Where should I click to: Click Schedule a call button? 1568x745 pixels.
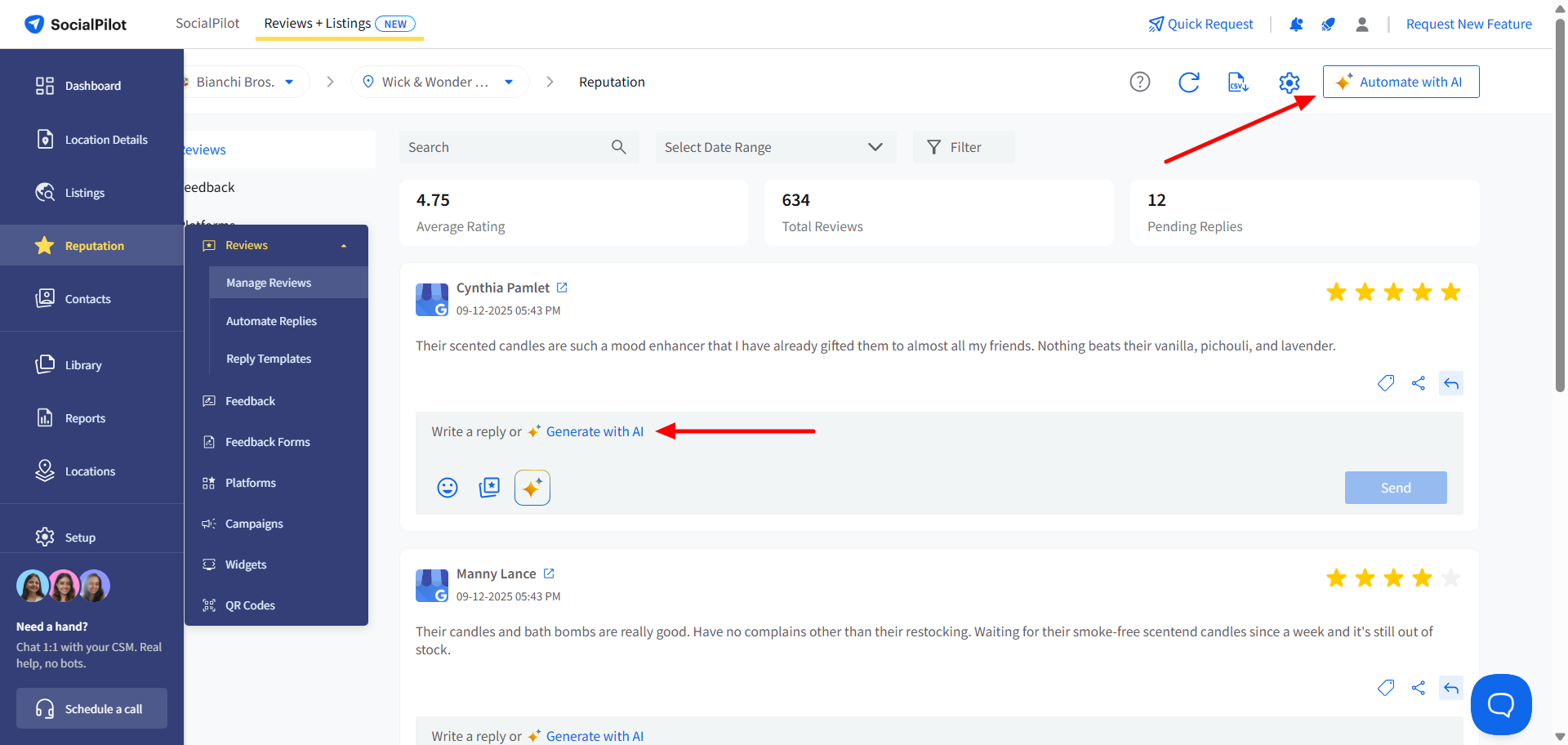coord(91,708)
